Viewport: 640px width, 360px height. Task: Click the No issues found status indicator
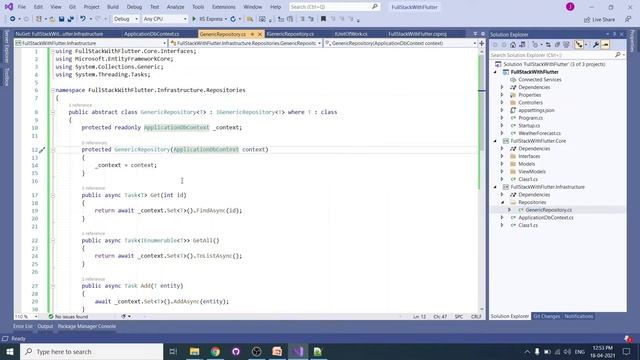point(68,317)
